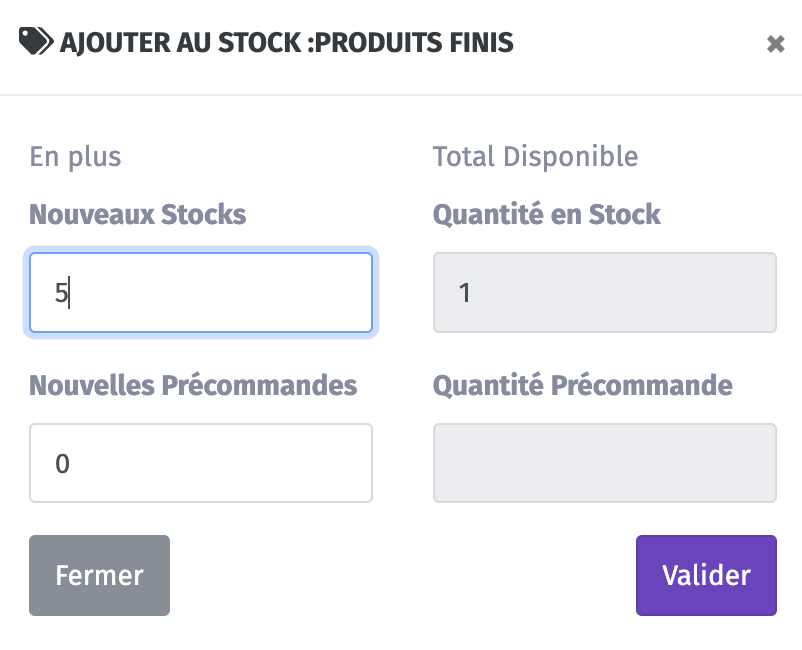Click the tag icon beside the dialog title
The height and width of the screenshot is (650, 802).
[36, 41]
